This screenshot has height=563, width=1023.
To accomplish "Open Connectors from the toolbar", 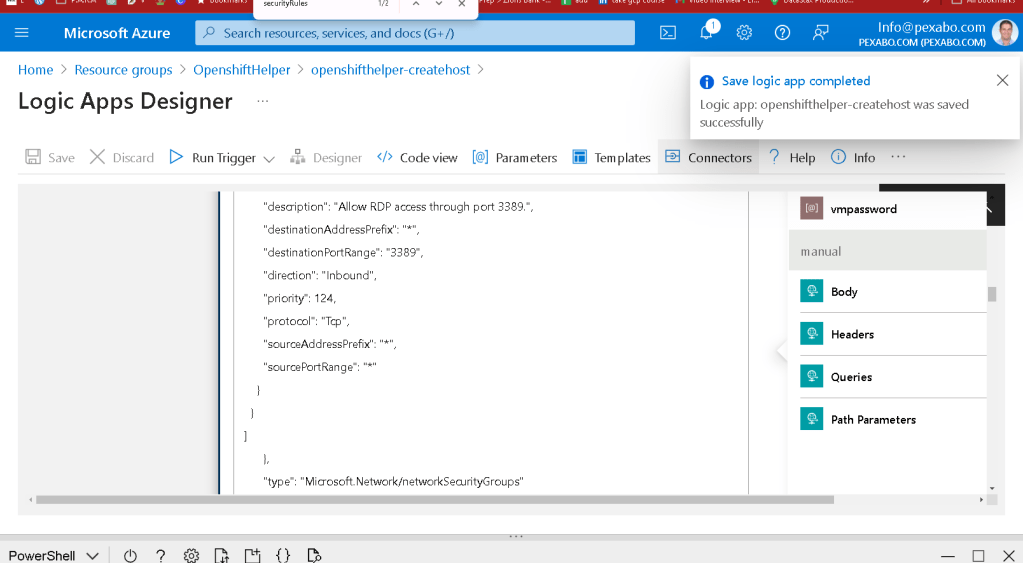I will [709, 157].
